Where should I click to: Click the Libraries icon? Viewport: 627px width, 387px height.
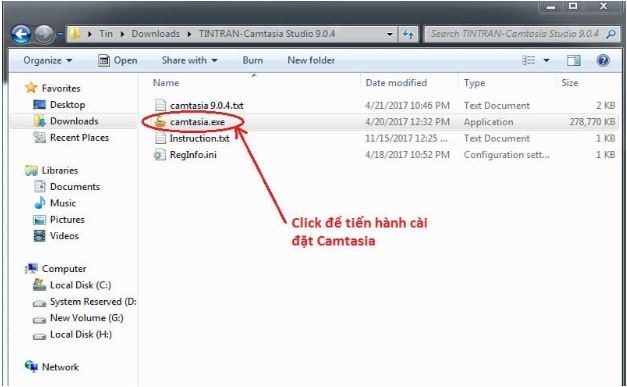[31, 170]
